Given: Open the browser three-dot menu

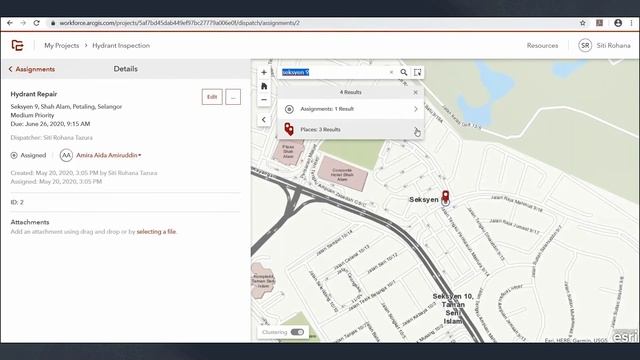Looking at the screenshot, I should (632, 23).
